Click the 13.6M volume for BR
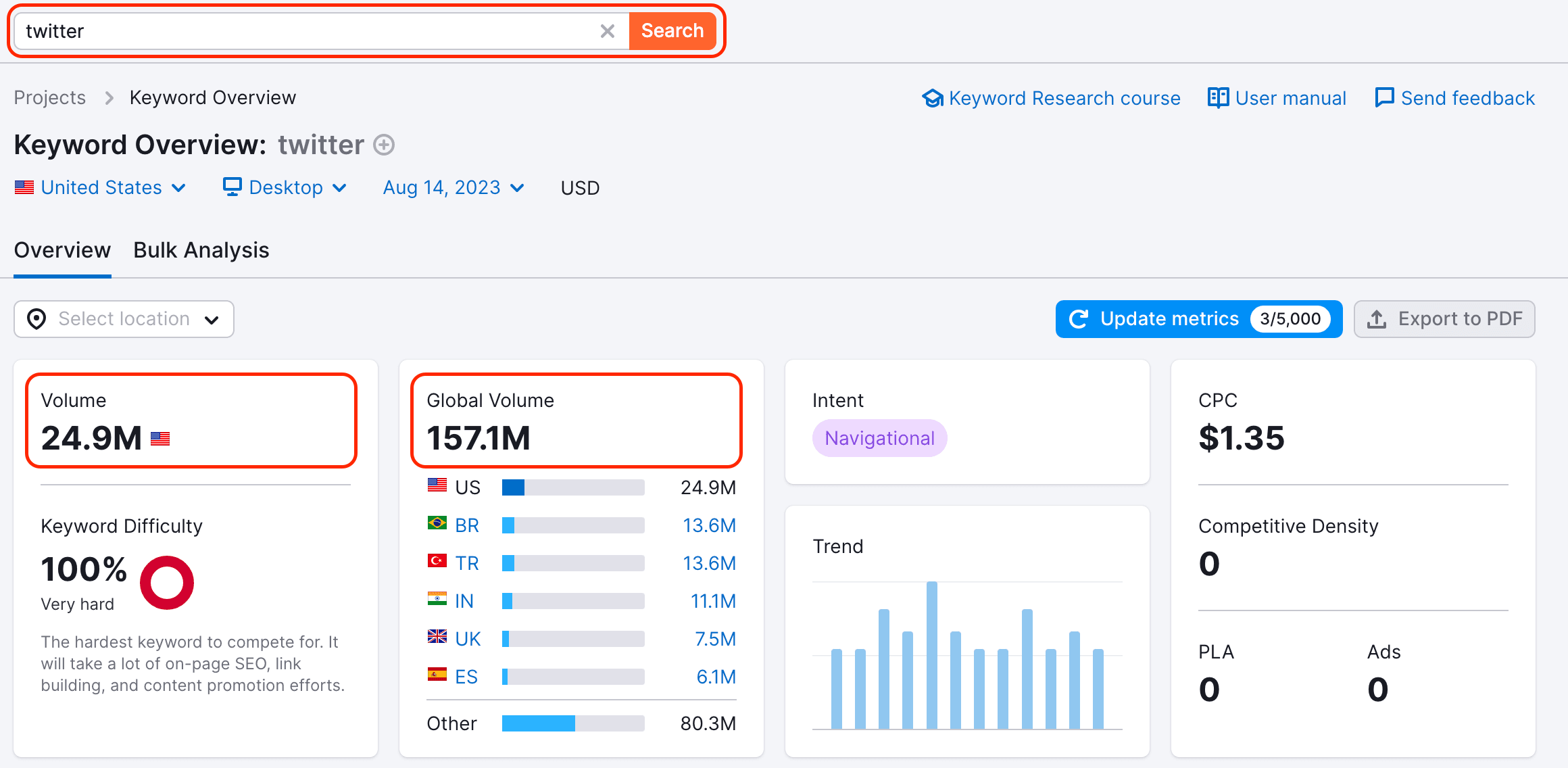 (709, 525)
